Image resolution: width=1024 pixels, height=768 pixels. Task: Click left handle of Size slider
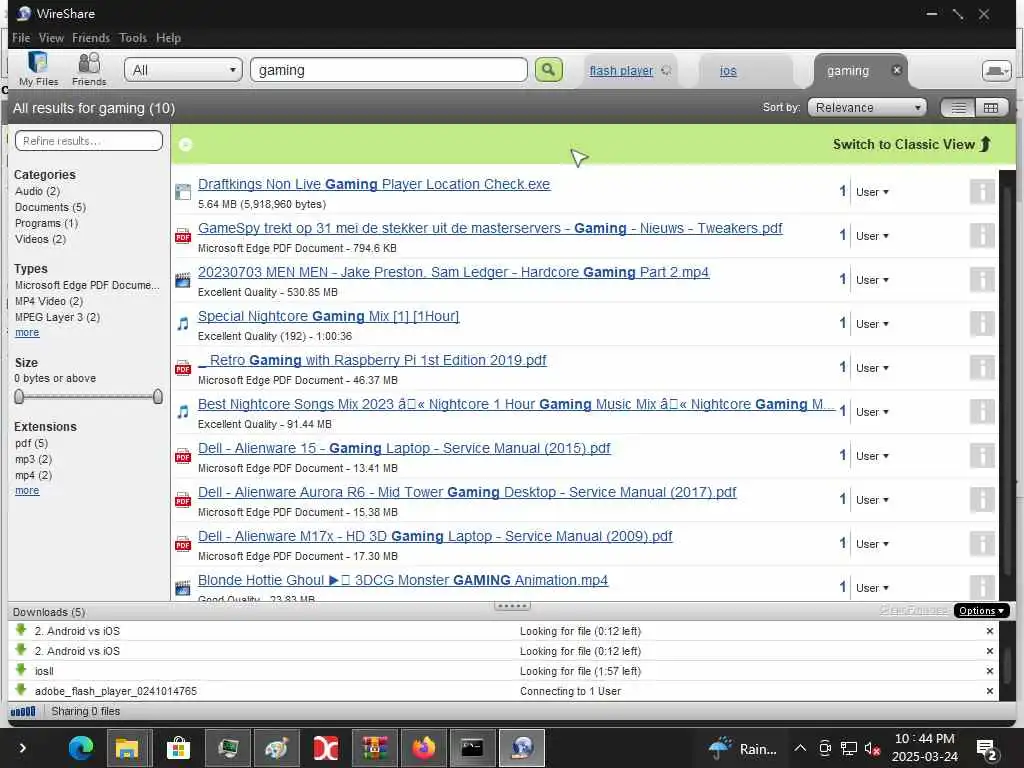[19, 396]
